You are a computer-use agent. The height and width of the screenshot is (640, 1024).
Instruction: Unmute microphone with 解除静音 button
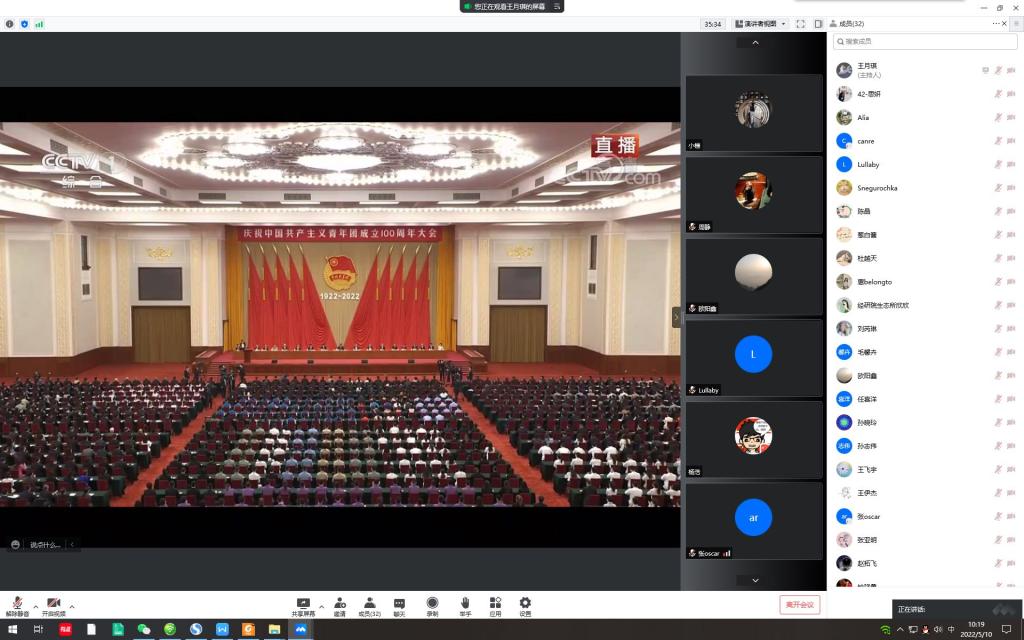pos(17,604)
